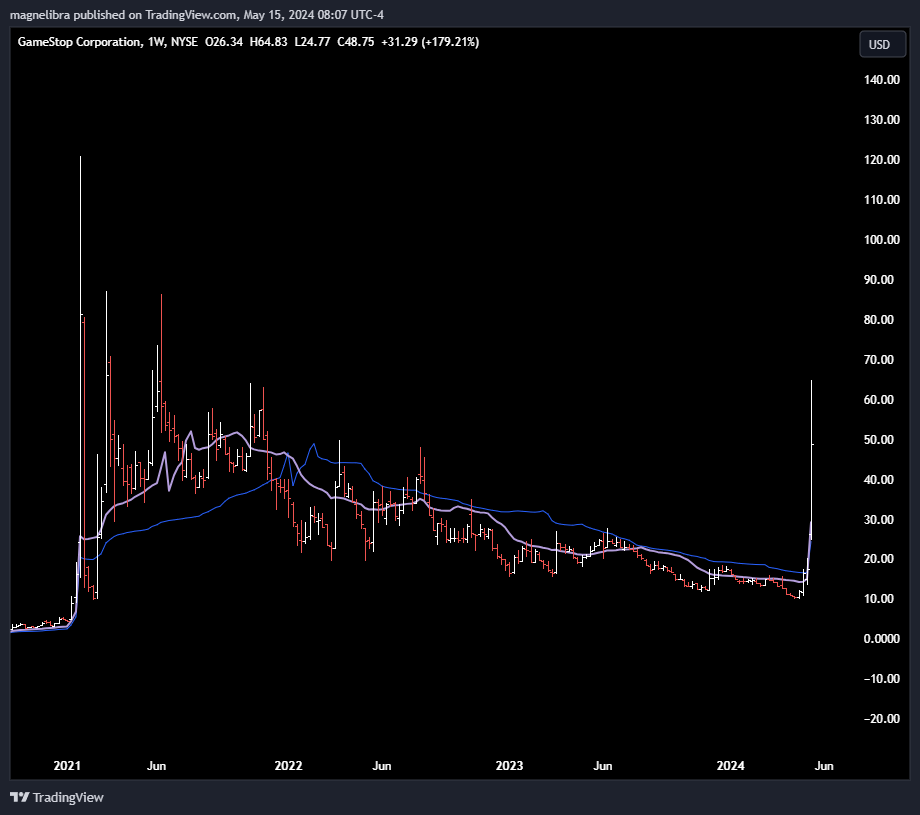Screen dimensions: 920x815
Task: Click the high value H64.83
Action: pos(269,42)
